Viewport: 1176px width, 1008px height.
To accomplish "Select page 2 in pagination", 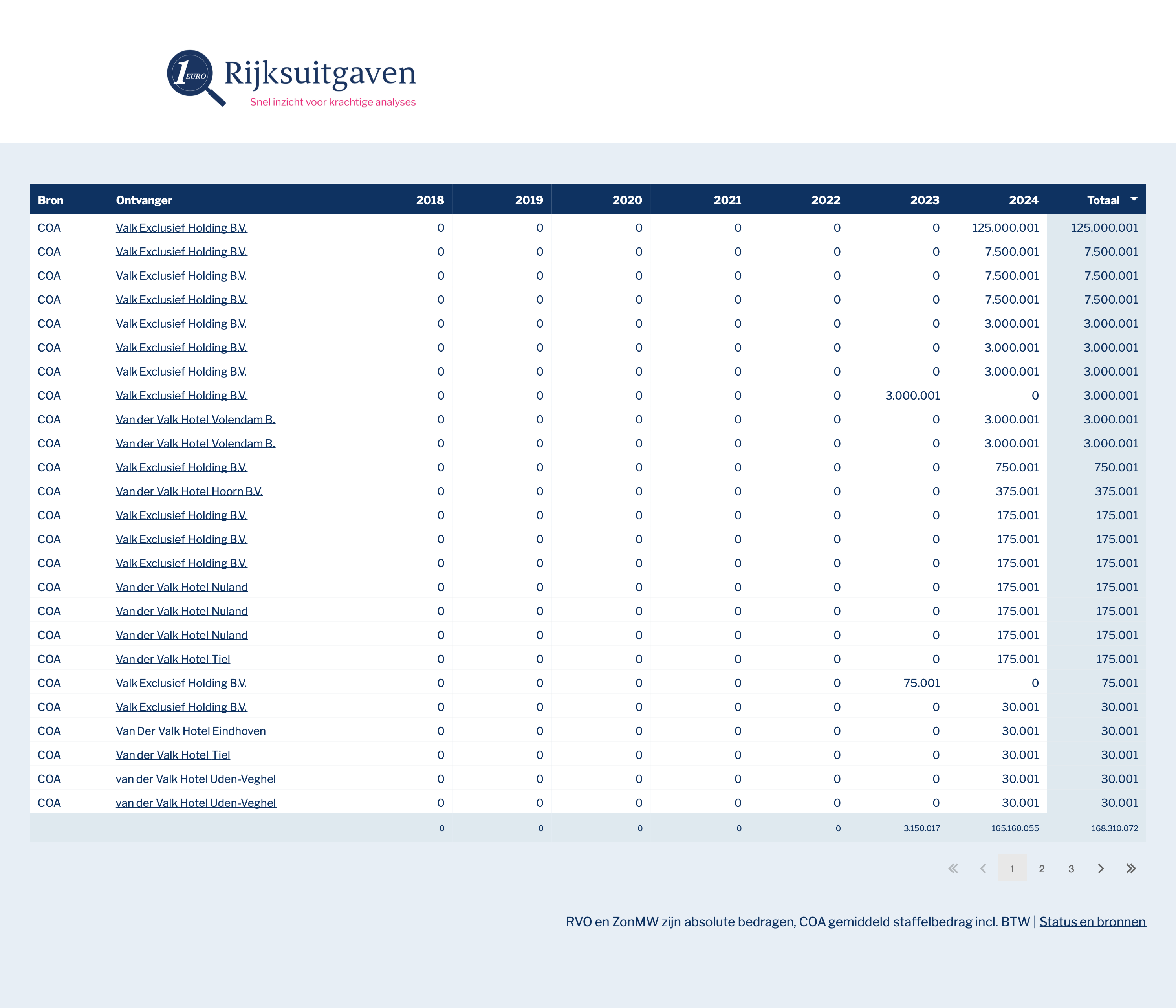I will click(x=1042, y=869).
